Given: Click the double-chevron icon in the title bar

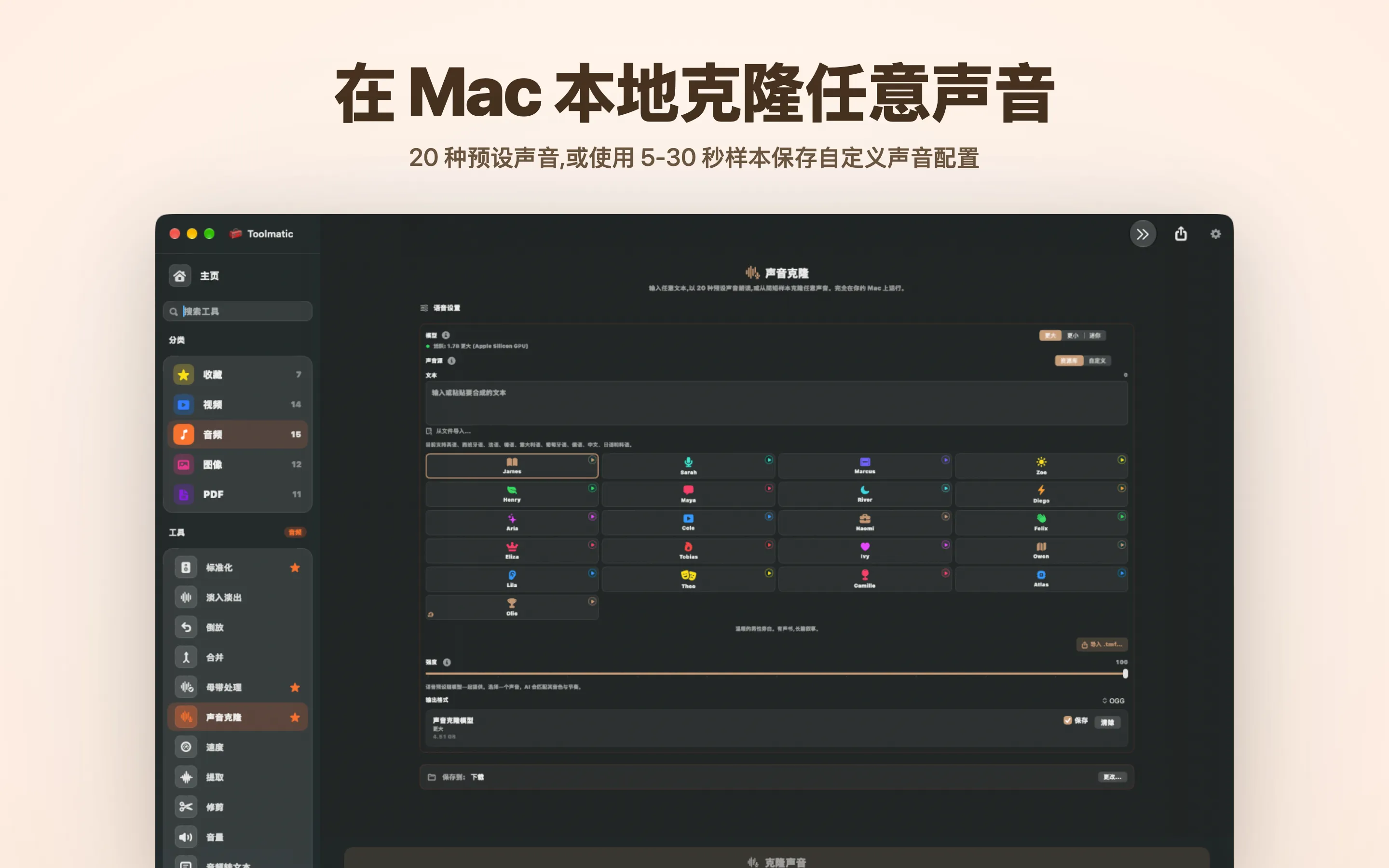Looking at the screenshot, I should pos(1142,234).
